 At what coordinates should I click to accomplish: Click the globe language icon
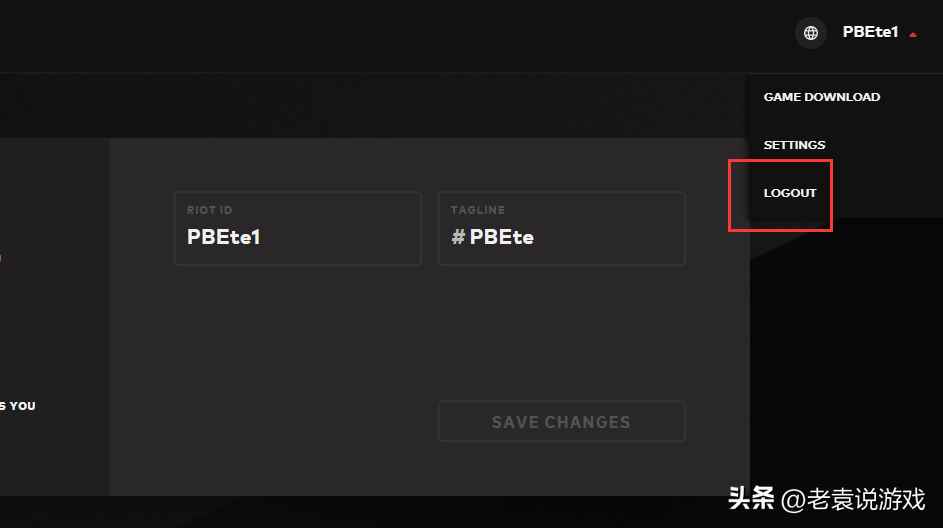[811, 33]
